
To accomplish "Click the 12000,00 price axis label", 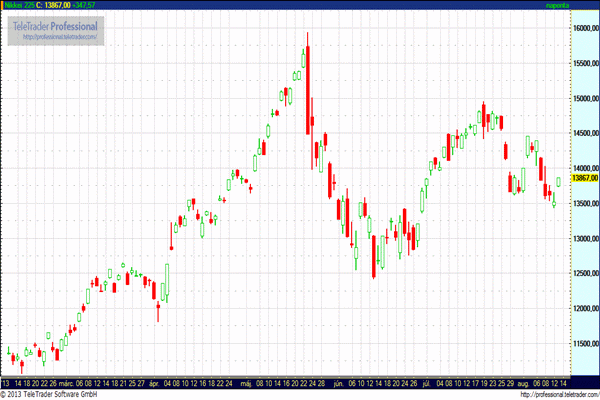I will [x=583, y=308].
